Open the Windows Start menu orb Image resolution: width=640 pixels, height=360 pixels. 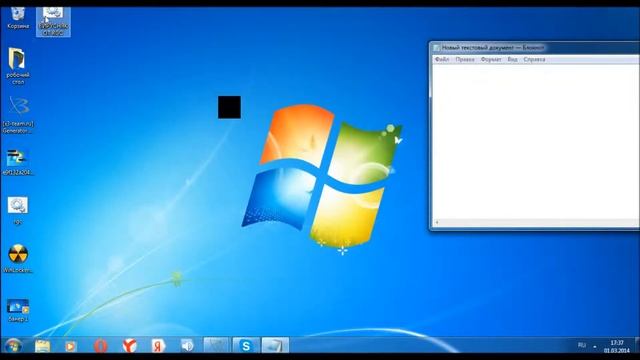[x=13, y=346]
